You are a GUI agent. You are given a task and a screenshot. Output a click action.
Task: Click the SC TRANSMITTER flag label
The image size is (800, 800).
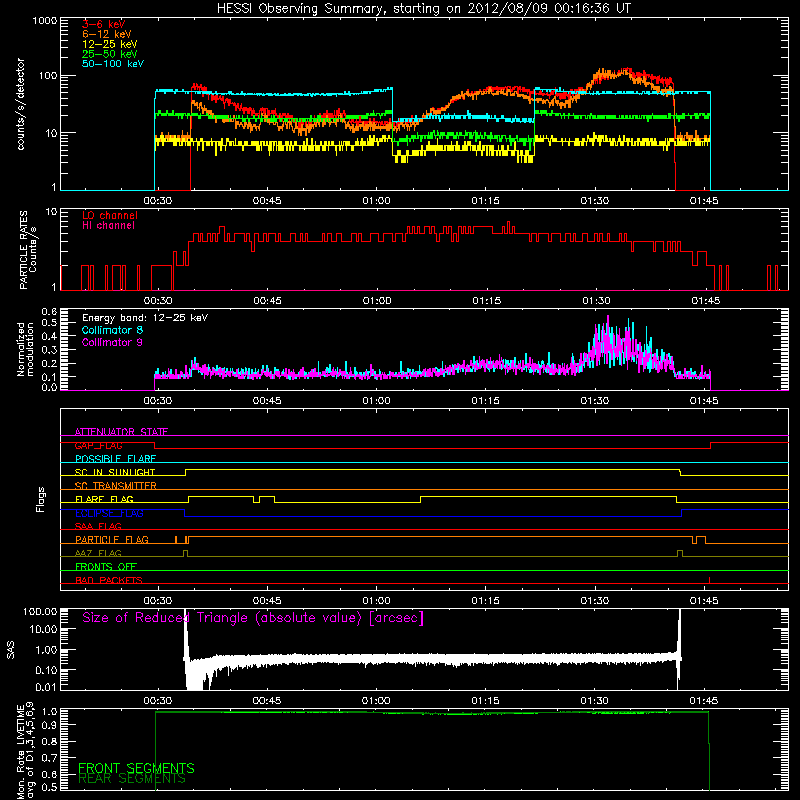[x=115, y=486]
